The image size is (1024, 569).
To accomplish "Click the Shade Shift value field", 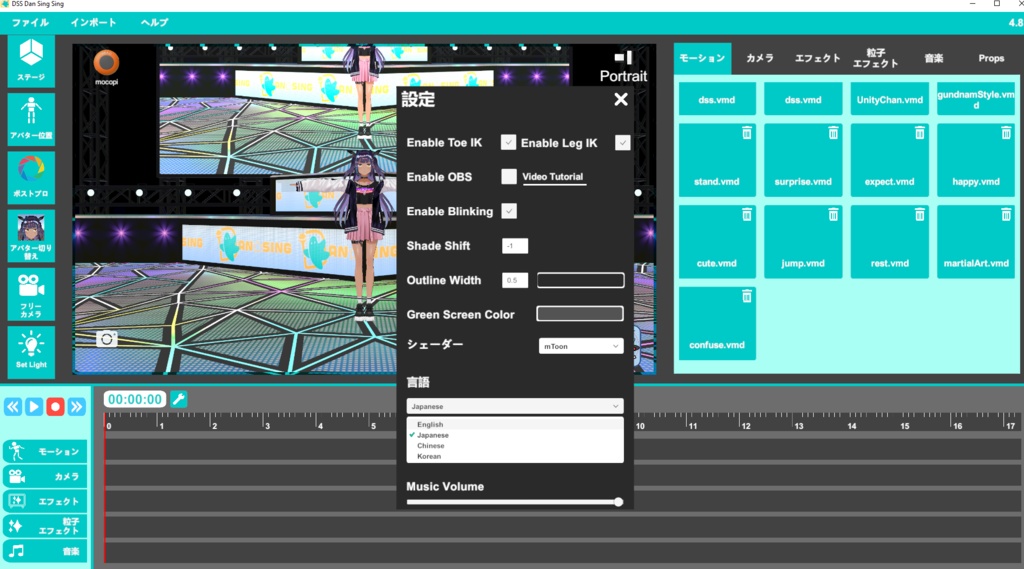I will click(x=515, y=246).
